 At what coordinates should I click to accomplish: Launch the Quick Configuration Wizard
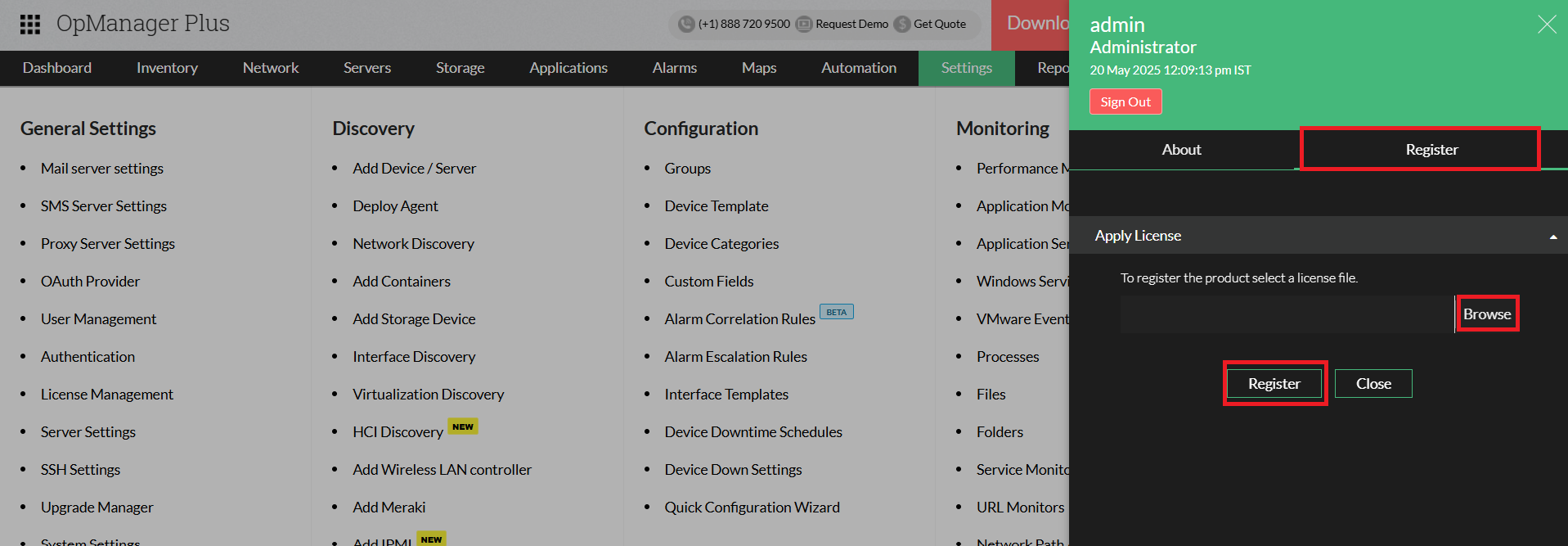(x=752, y=508)
